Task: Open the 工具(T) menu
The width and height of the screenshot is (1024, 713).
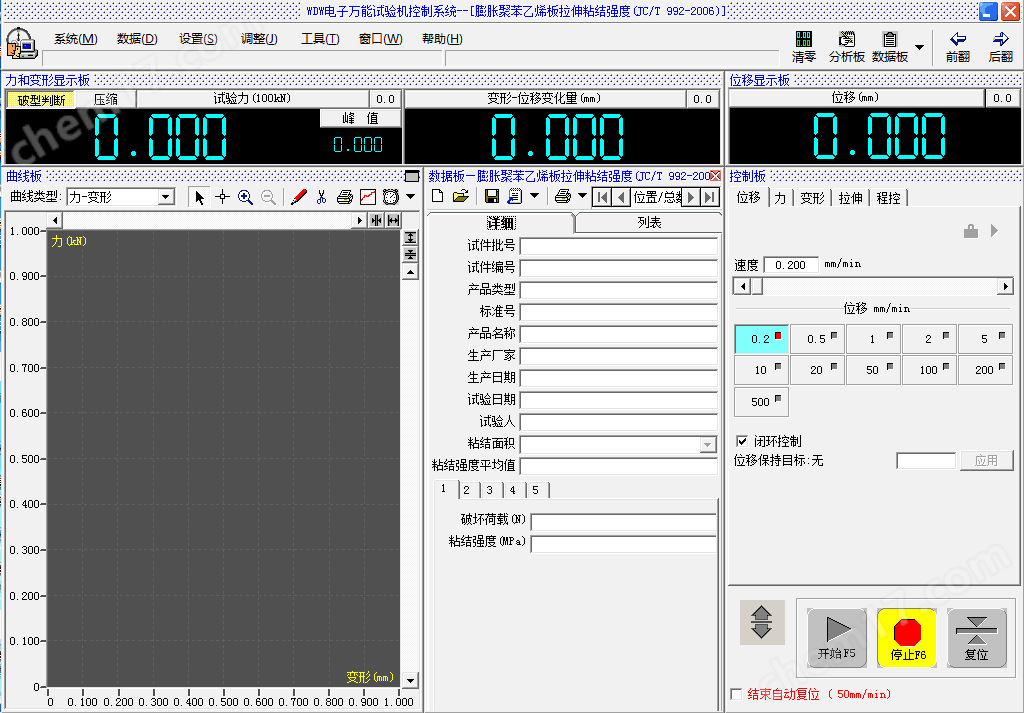Action: [320, 39]
